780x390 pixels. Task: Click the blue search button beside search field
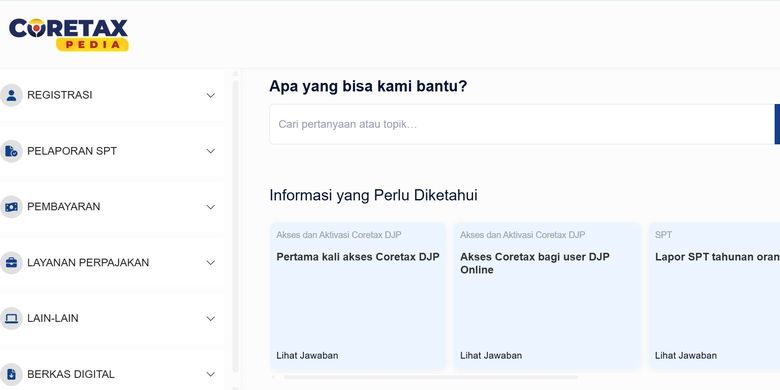(x=777, y=124)
